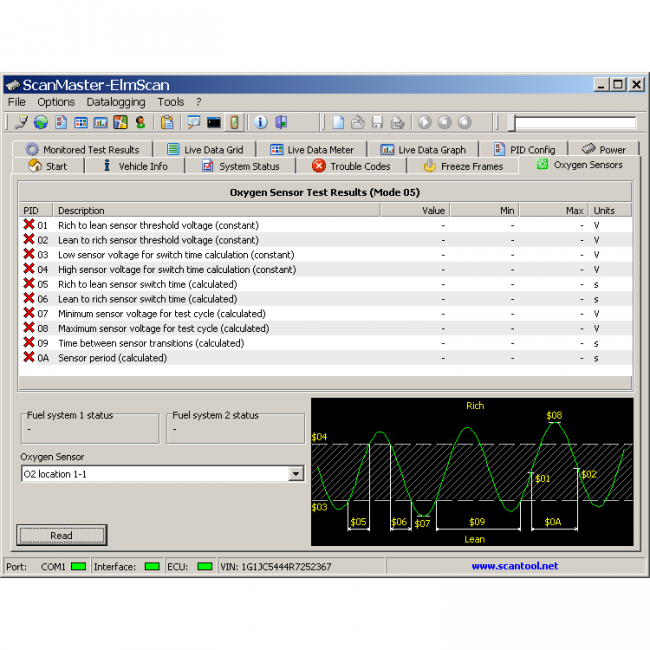Click the Value column header

pyautogui.click(x=415, y=210)
